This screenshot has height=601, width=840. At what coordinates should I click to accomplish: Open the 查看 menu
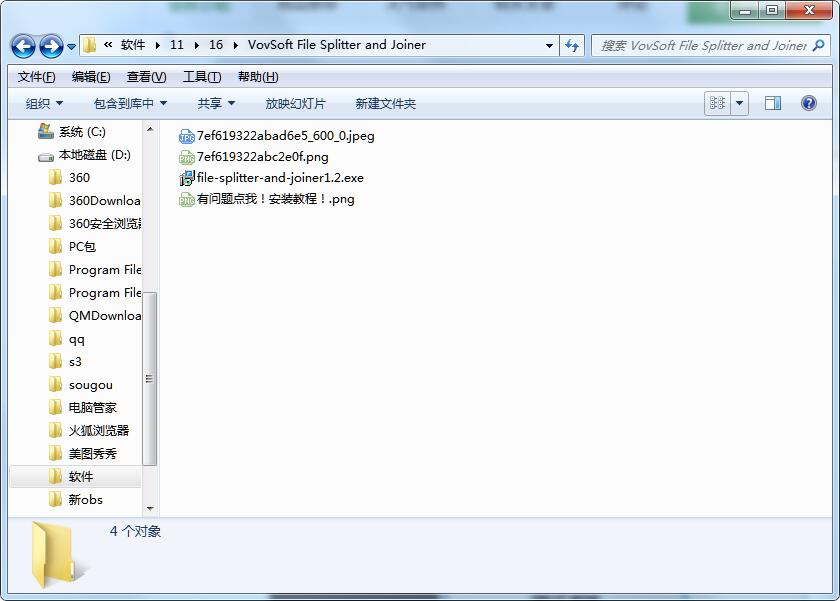pyautogui.click(x=142, y=76)
